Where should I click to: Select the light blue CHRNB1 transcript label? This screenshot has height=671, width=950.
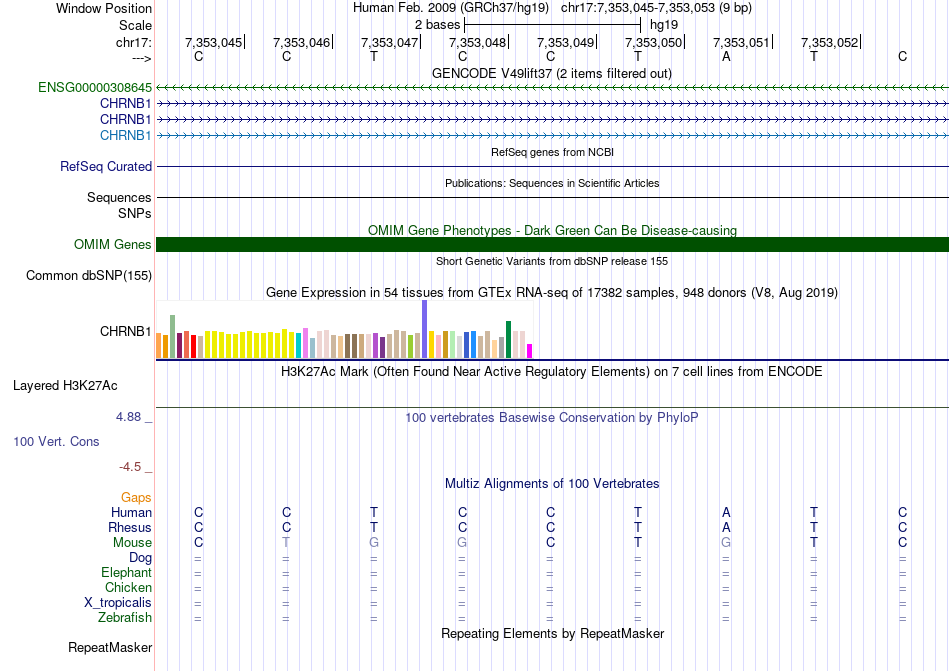click(x=125, y=135)
